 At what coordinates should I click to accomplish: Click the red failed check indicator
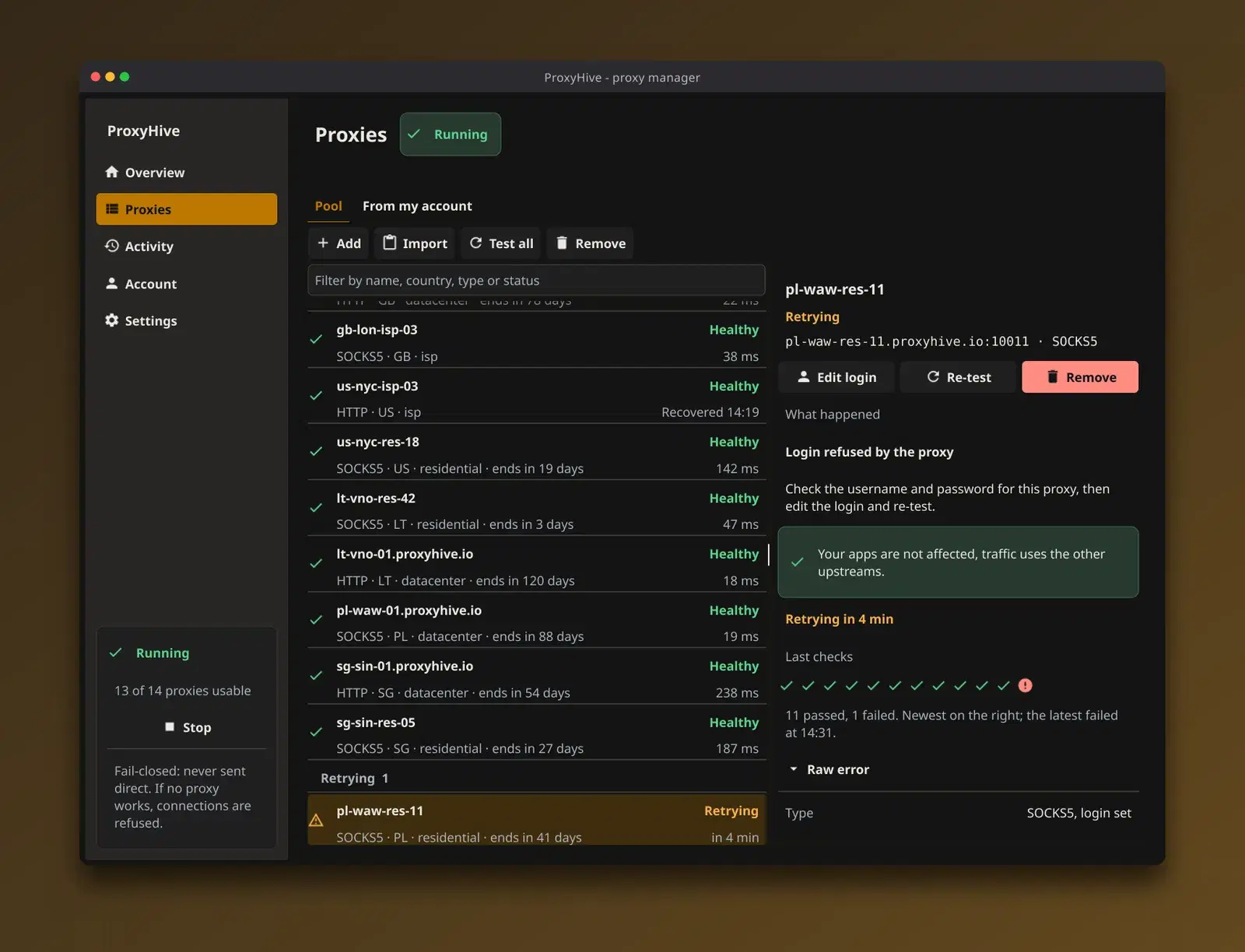(x=1026, y=685)
